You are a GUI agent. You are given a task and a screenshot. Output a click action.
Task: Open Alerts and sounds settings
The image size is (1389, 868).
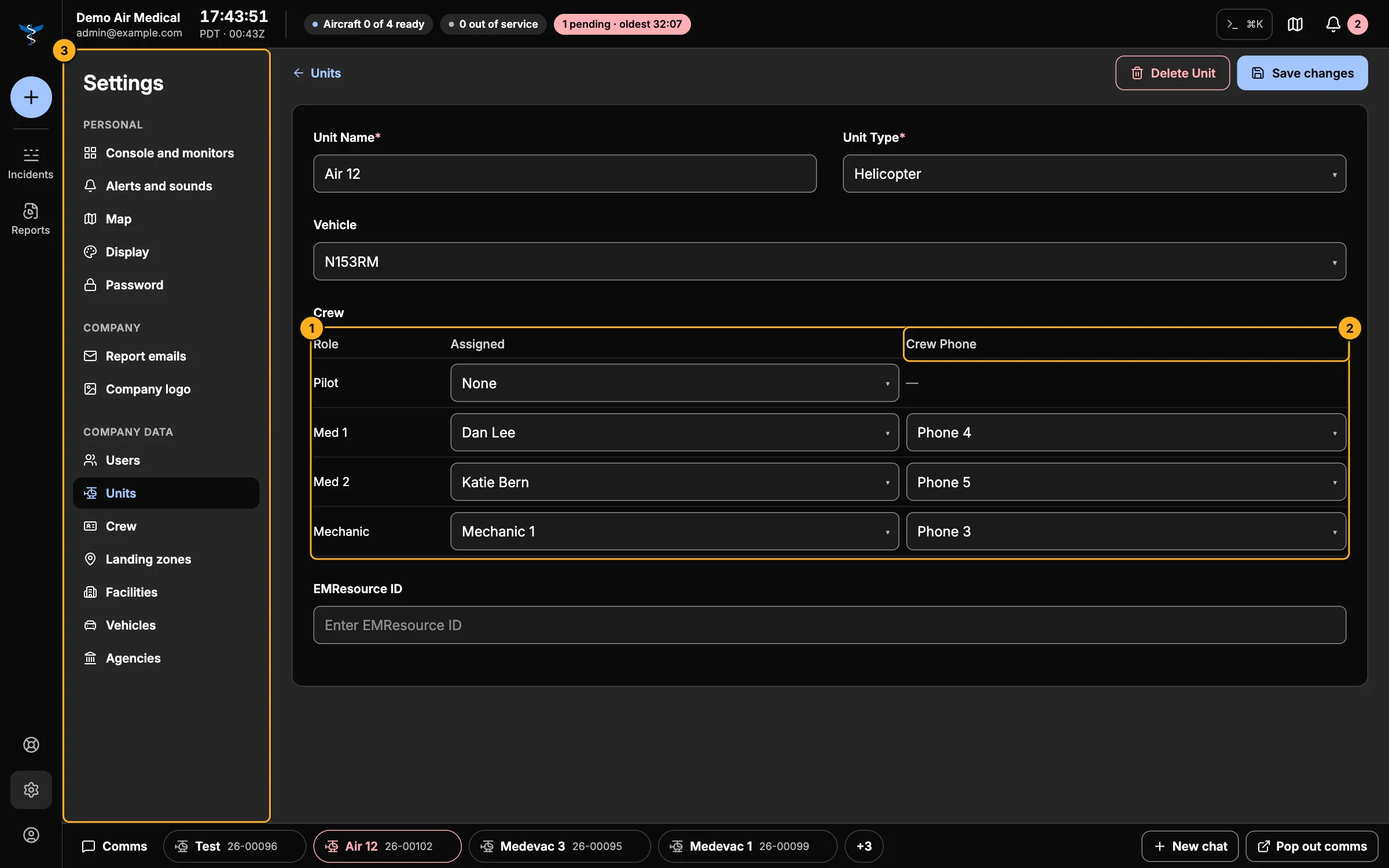pos(166,186)
